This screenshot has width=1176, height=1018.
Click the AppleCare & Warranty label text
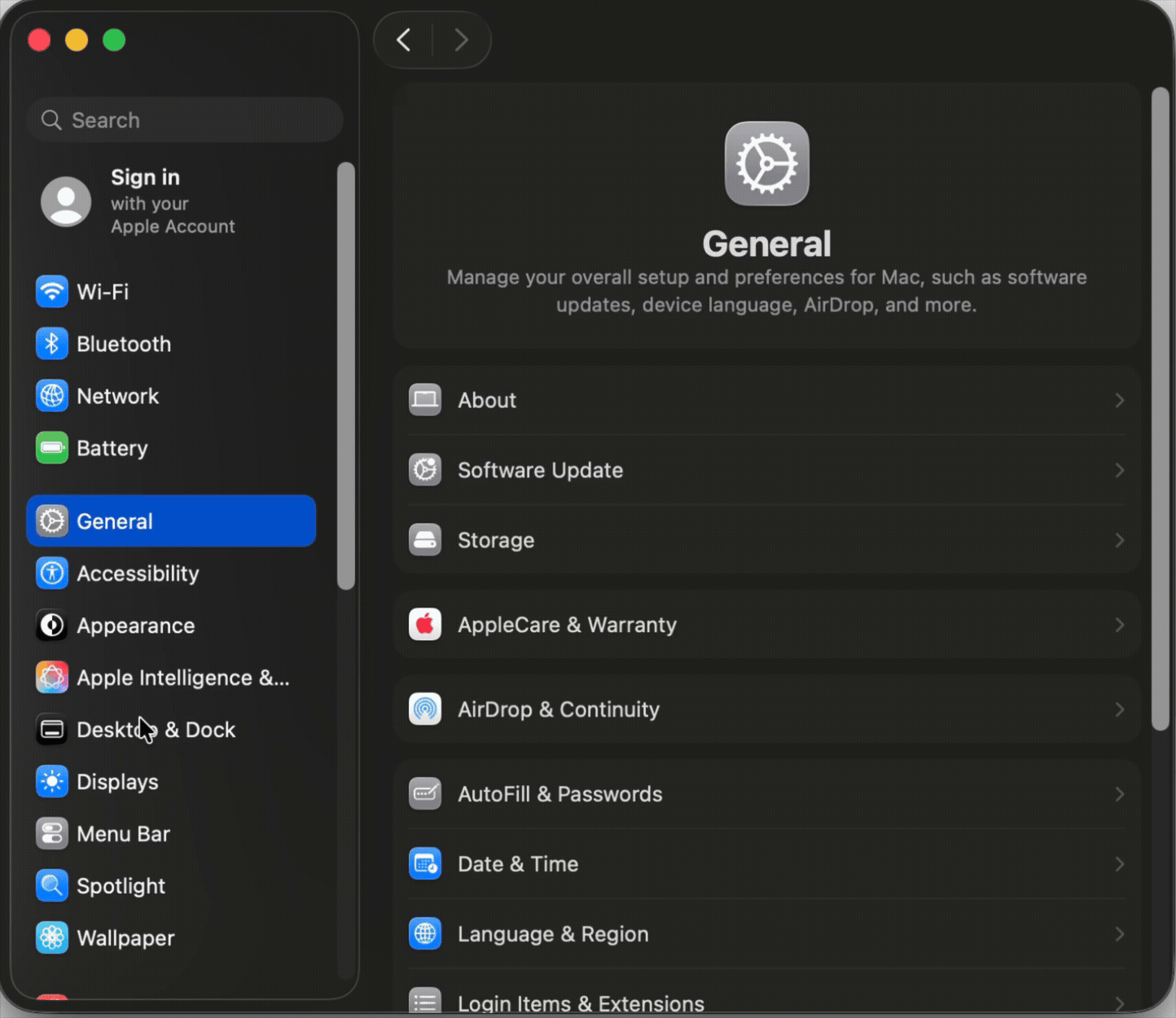click(568, 625)
